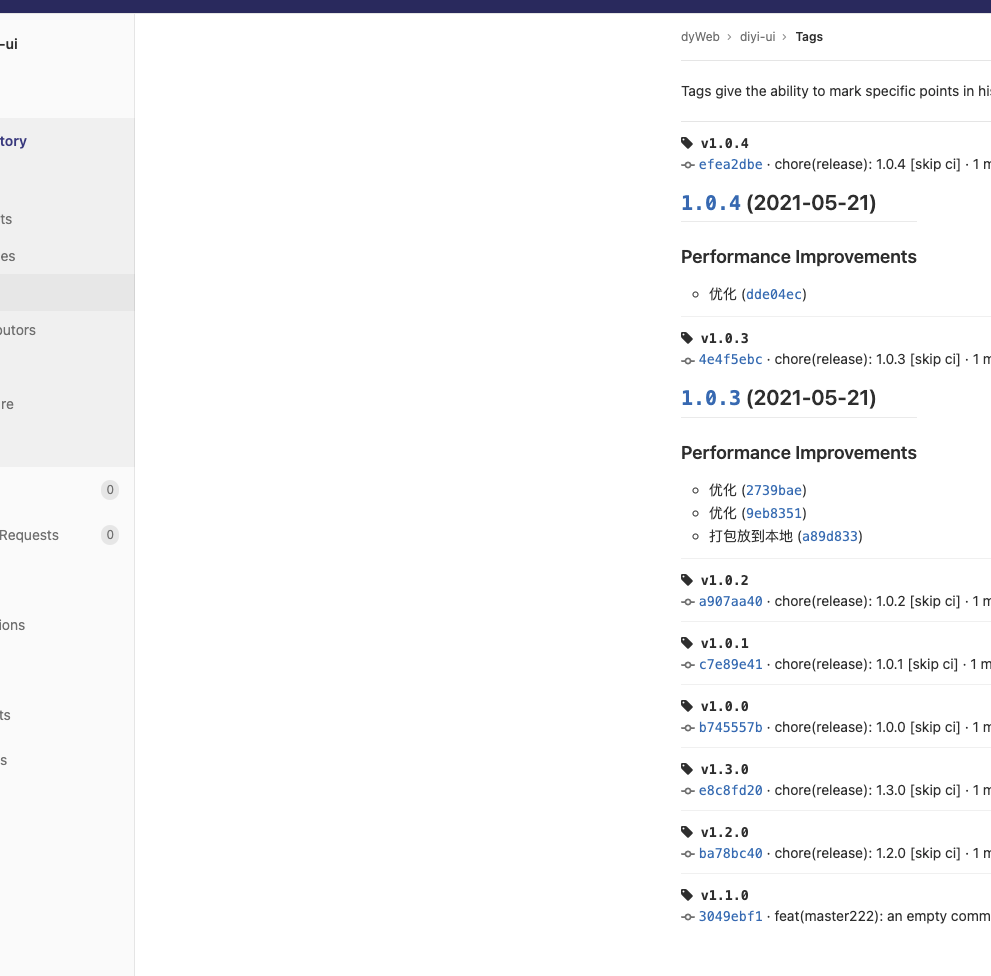The width and height of the screenshot is (991, 976).
Task: Open commit a89d833 for 打包放到本地
Action: [830, 536]
